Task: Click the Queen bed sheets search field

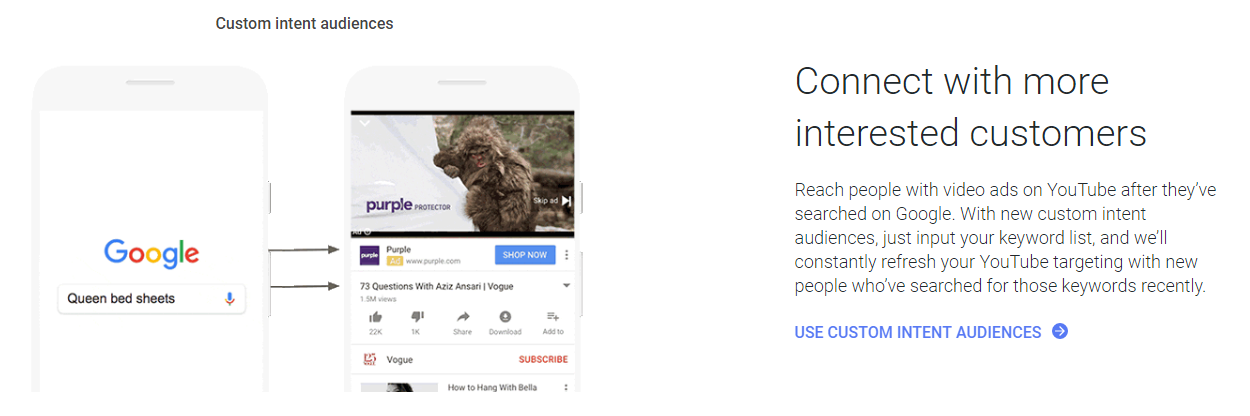Action: click(140, 298)
